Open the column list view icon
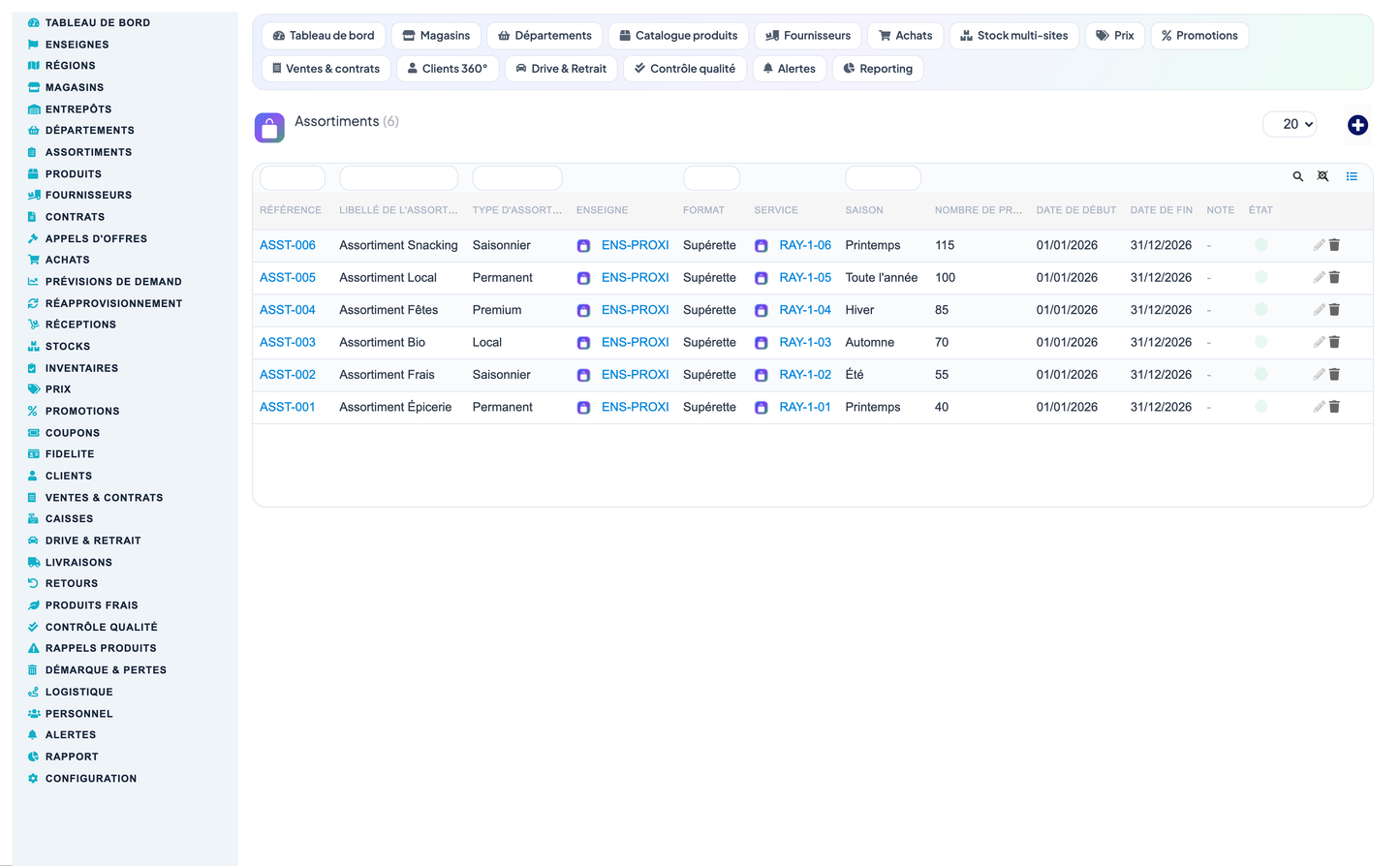Image resolution: width=1400 pixels, height=866 pixels. point(1352,176)
